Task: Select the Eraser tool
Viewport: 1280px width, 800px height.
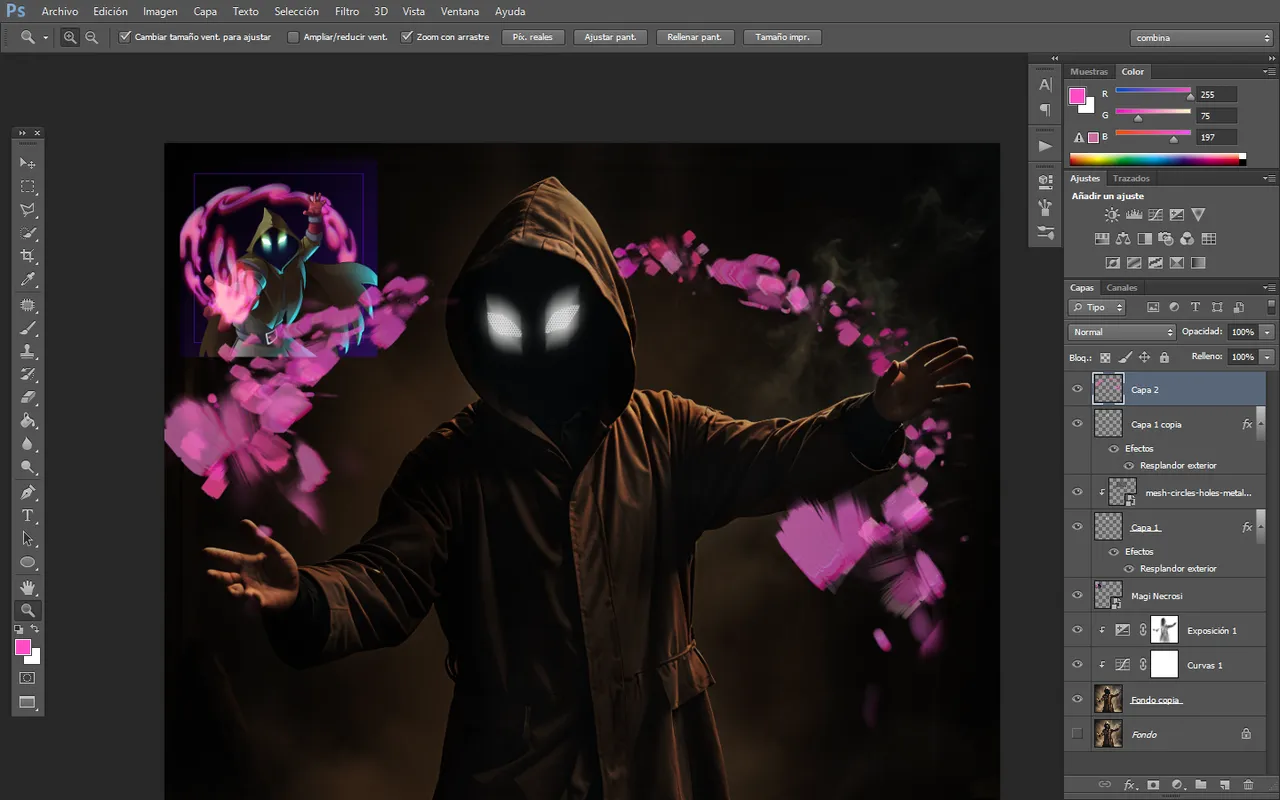Action: (x=28, y=398)
